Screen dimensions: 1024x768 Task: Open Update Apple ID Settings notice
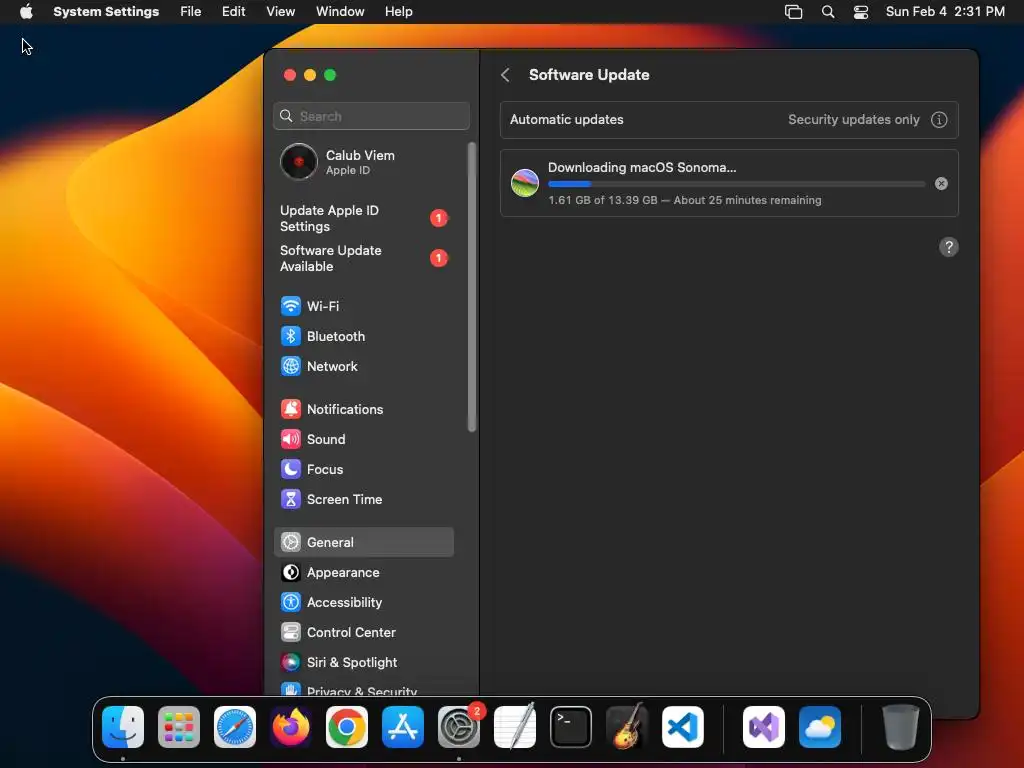tap(363, 218)
